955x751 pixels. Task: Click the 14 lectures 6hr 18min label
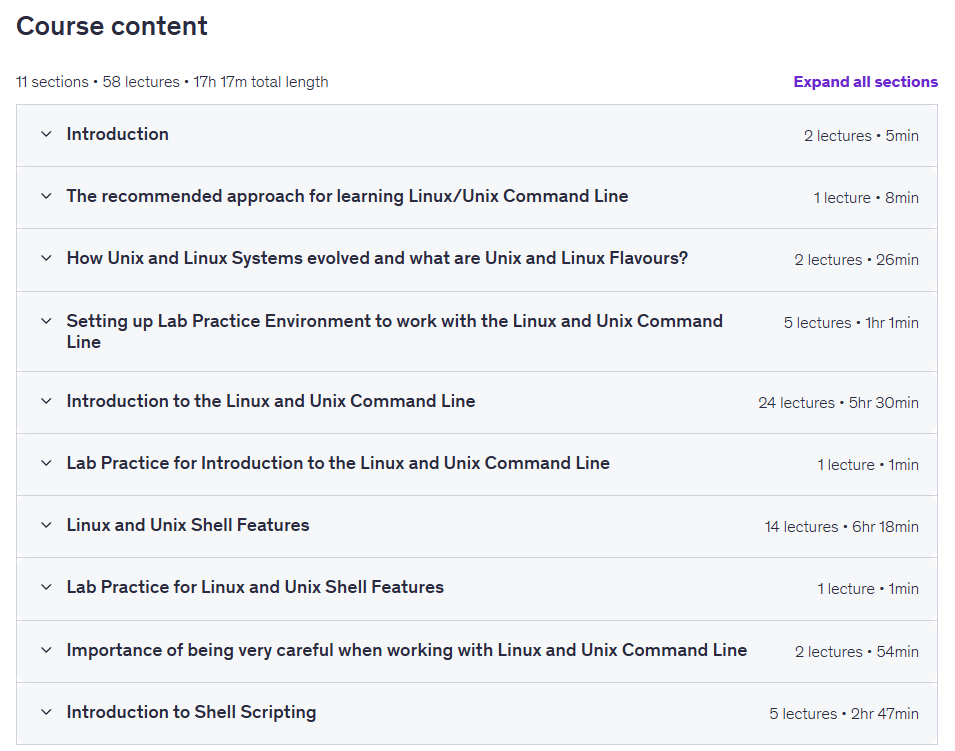tap(841, 527)
